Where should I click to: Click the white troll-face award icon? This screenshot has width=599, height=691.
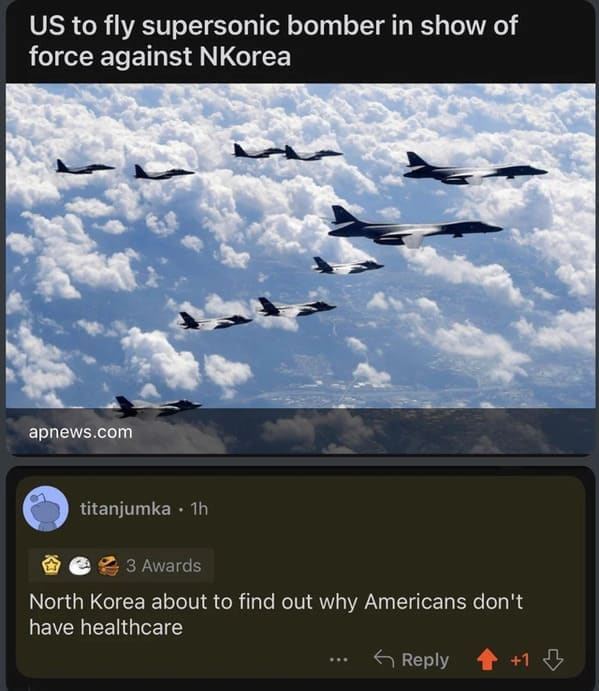pos(80,566)
